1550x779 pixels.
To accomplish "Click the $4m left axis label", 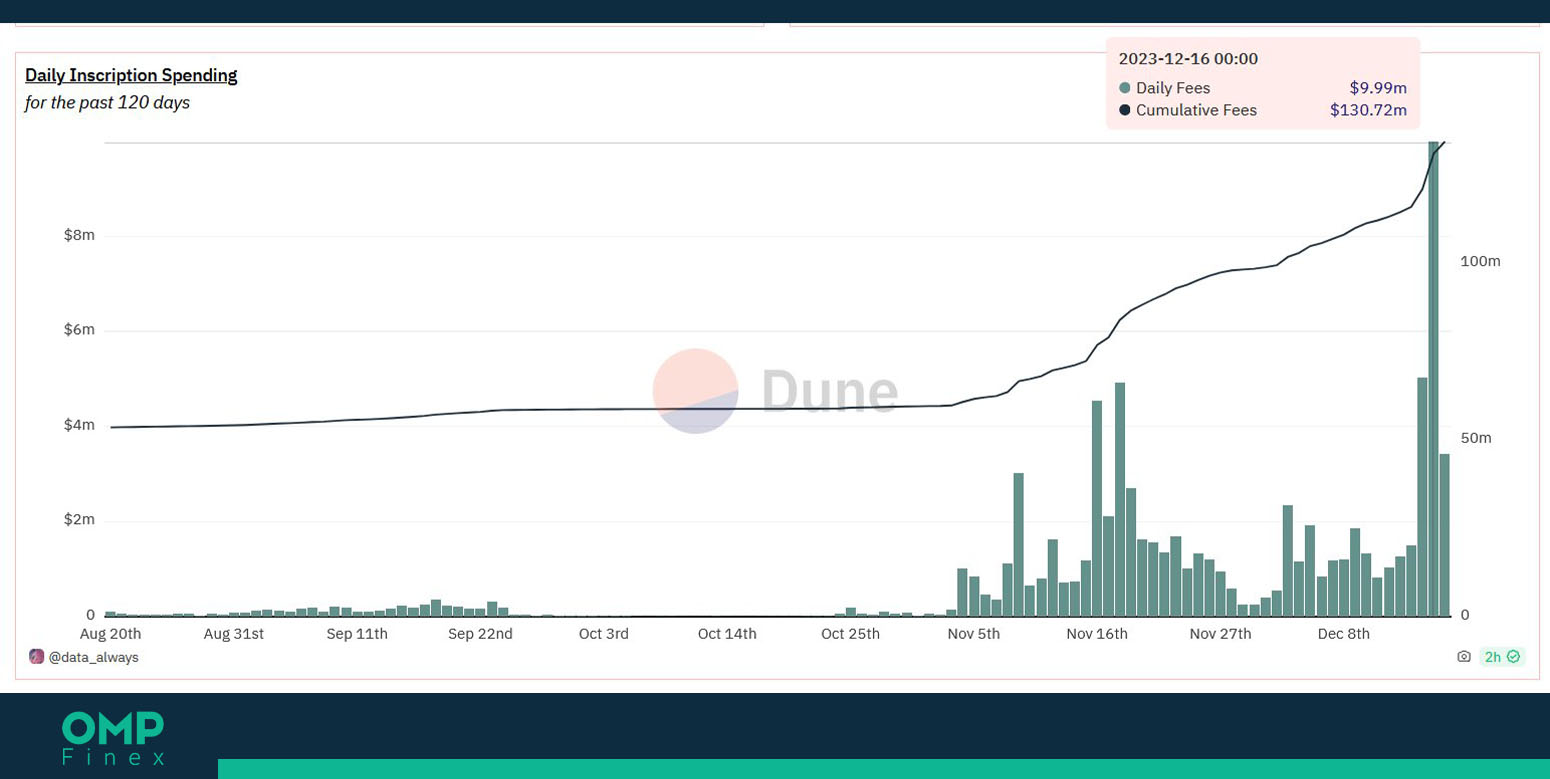I will pyautogui.click(x=79, y=425).
